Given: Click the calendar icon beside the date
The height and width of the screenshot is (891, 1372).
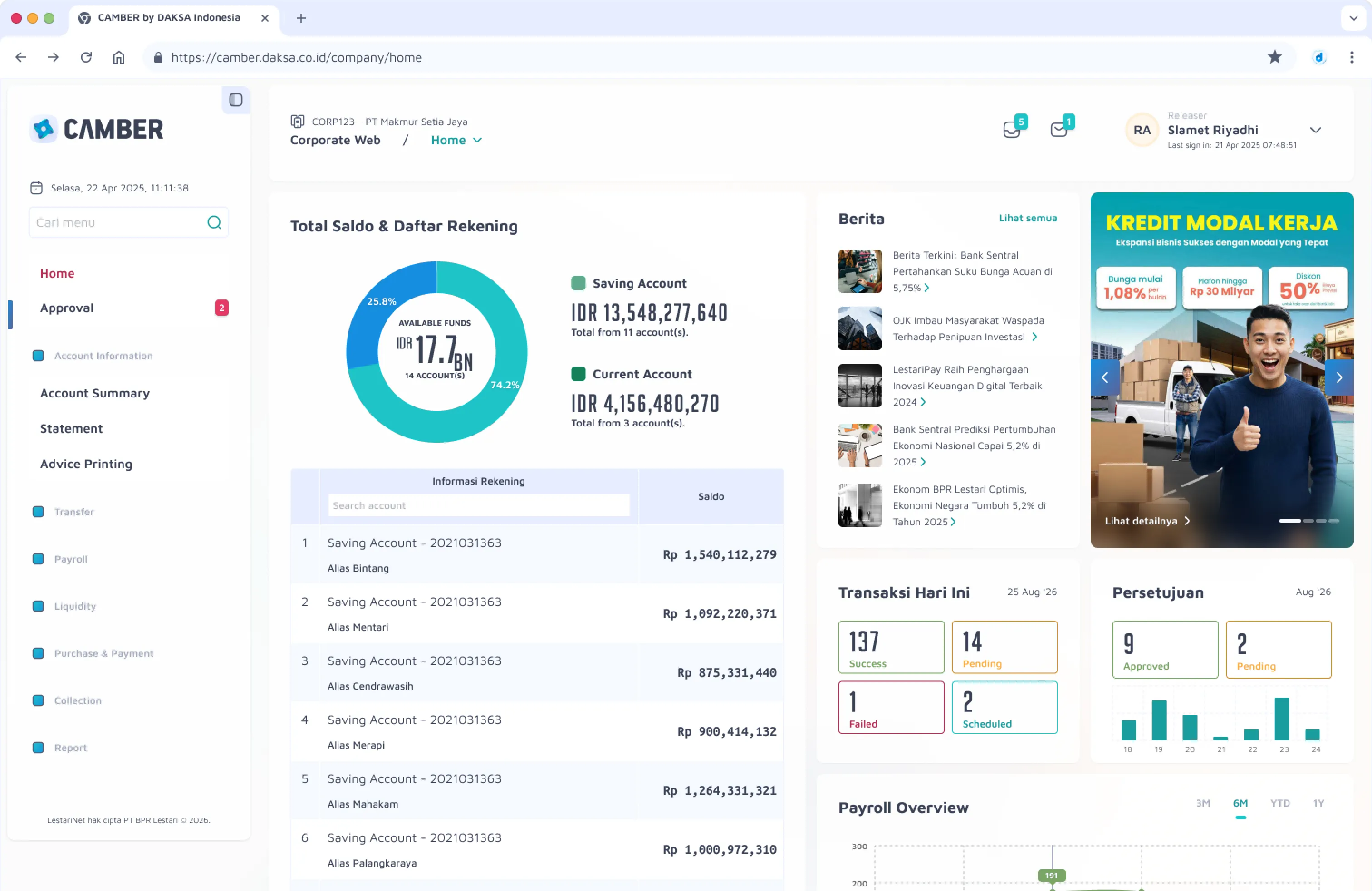Looking at the screenshot, I should click(x=36, y=188).
